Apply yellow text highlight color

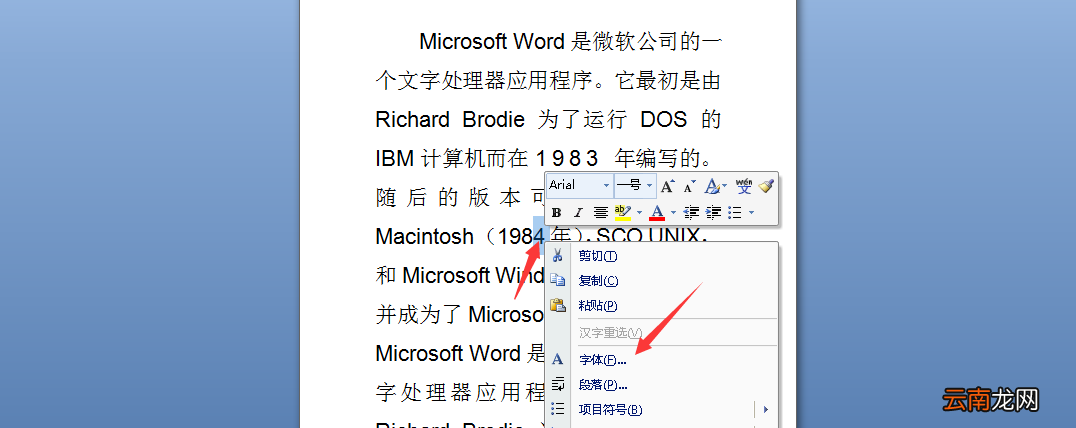pyautogui.click(x=622, y=213)
